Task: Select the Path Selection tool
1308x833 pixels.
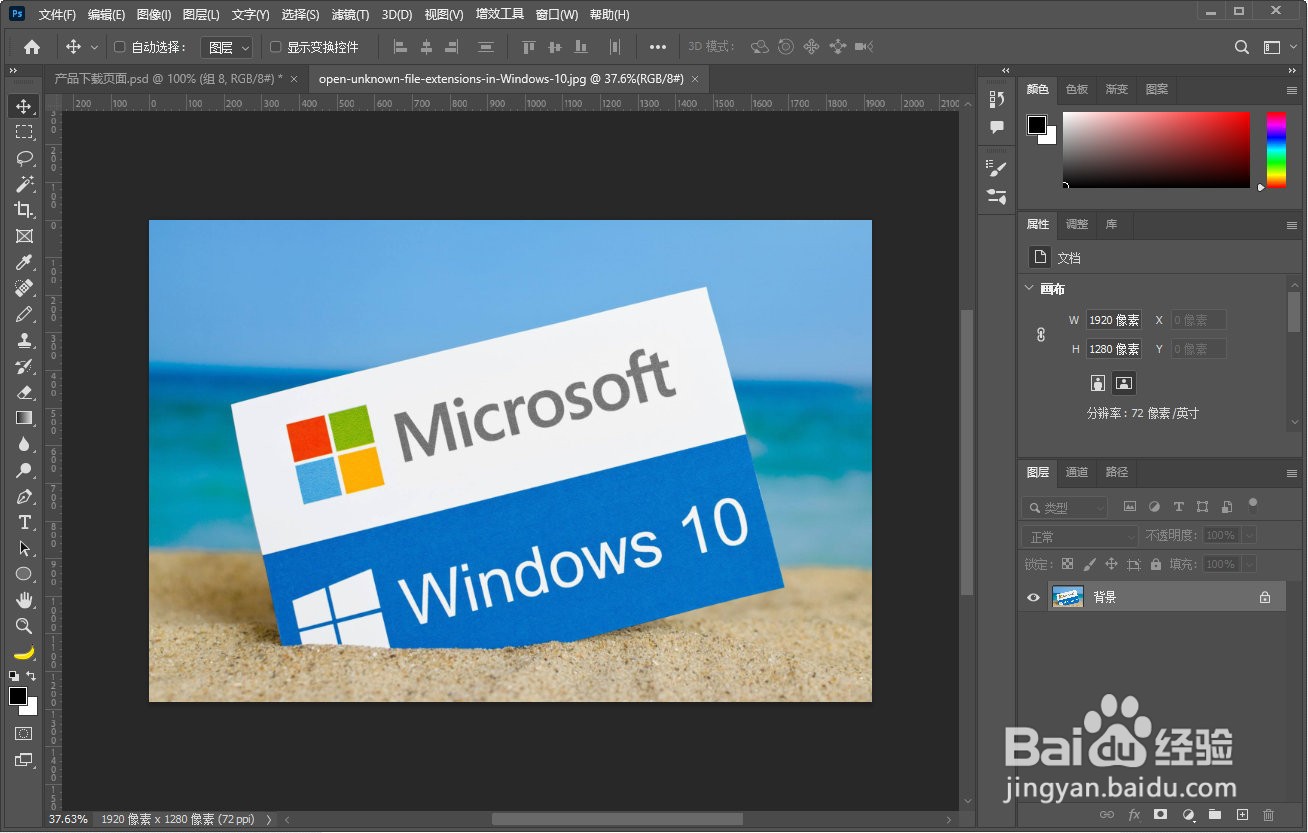Action: pyautogui.click(x=24, y=548)
